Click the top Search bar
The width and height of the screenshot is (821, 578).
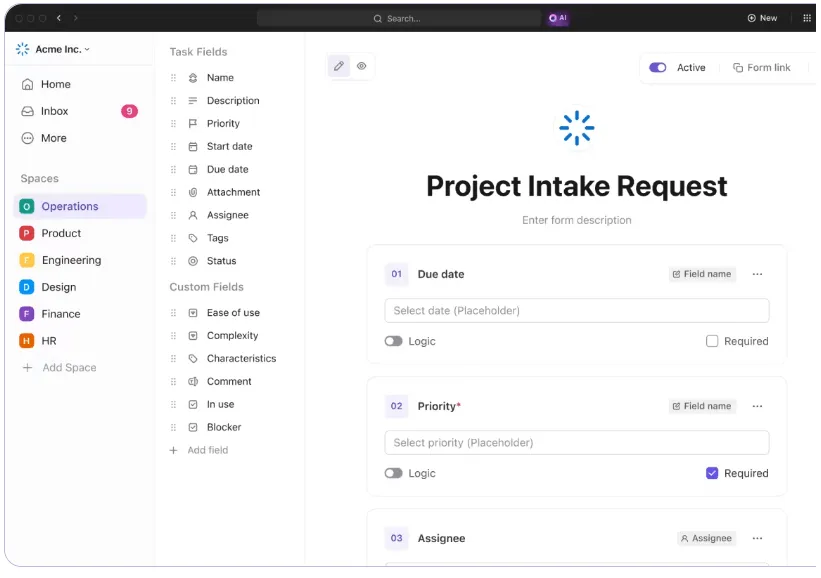click(x=398, y=18)
